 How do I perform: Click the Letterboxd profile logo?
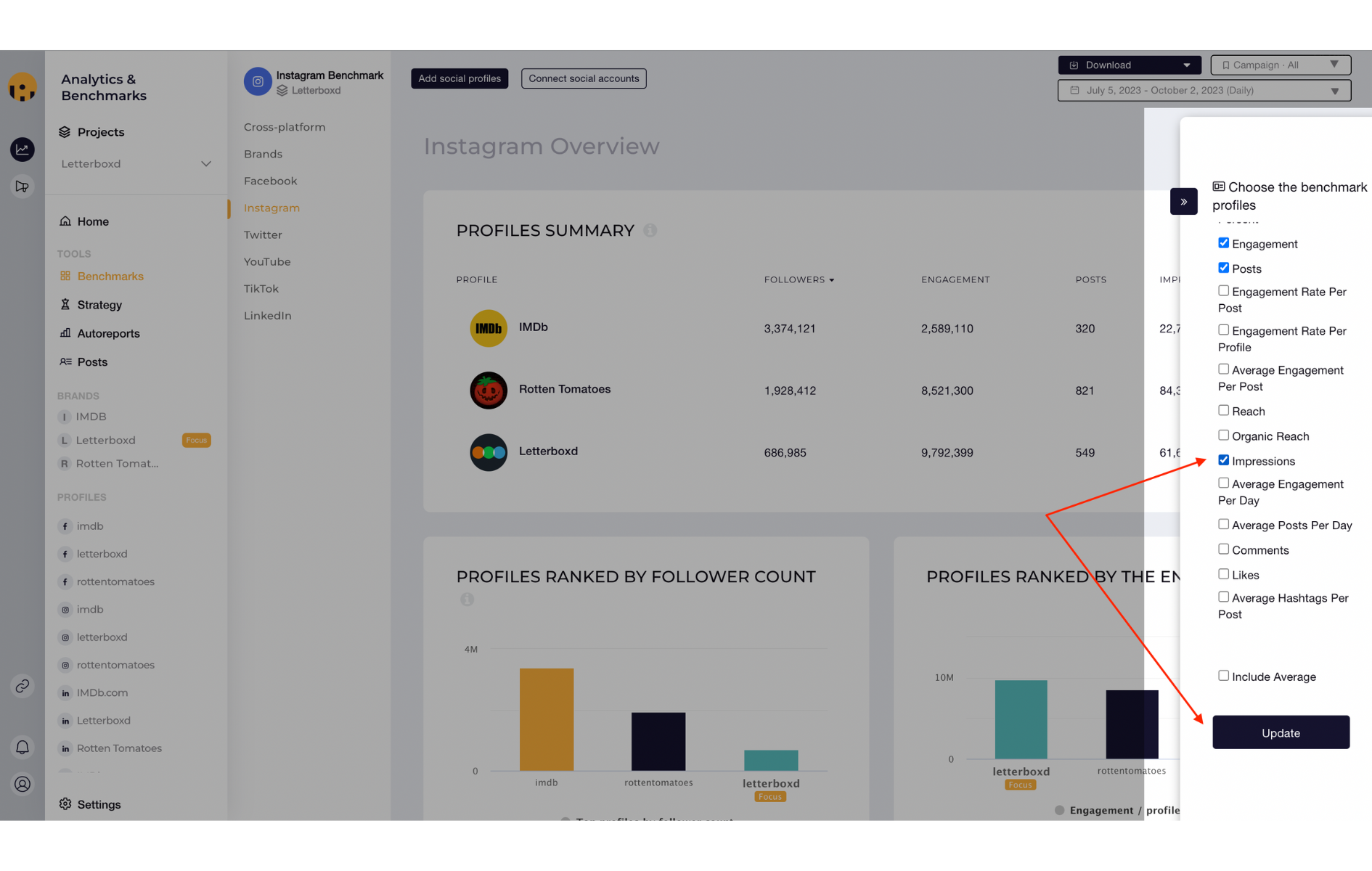pyautogui.click(x=489, y=452)
